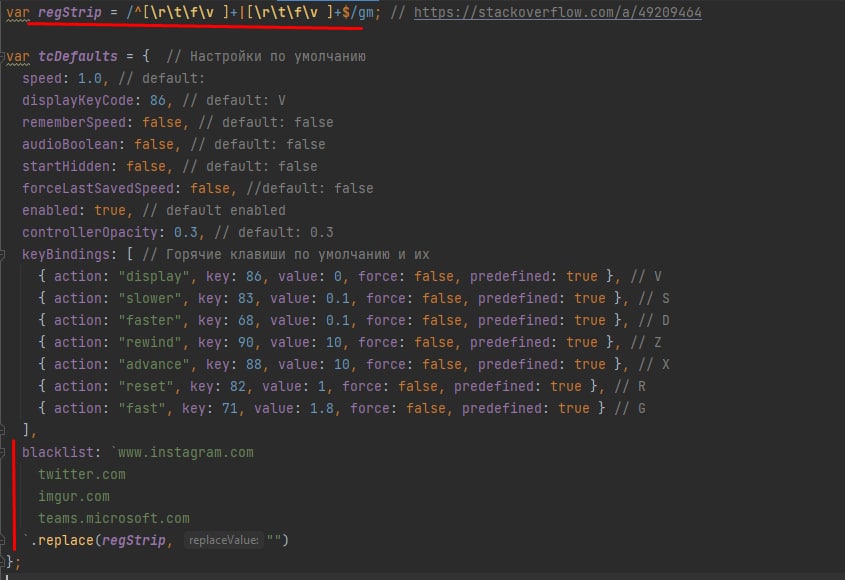Viewport: 845px width, 580px height.
Task: Collapse the keyBindings array fold marker
Action: tap(2, 254)
